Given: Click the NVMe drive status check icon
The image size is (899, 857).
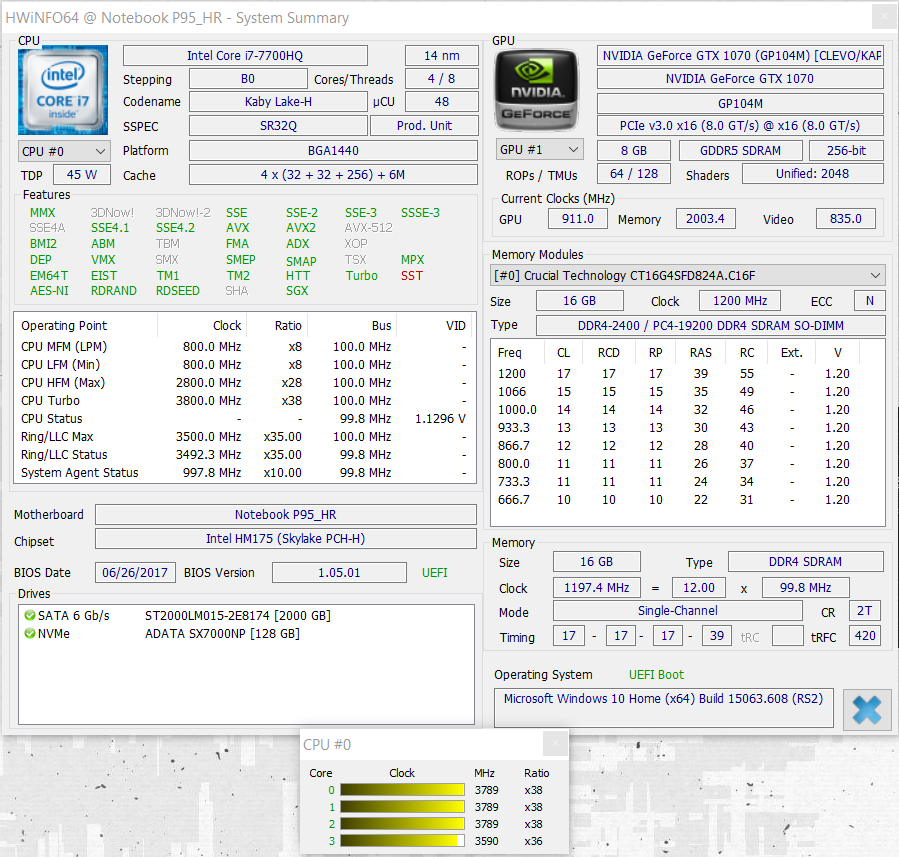Looking at the screenshot, I should (29, 633).
